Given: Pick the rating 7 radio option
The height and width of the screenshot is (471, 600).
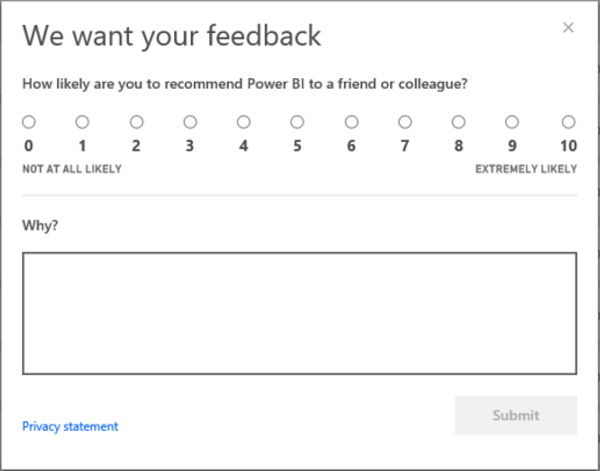Looking at the screenshot, I should (405, 122).
